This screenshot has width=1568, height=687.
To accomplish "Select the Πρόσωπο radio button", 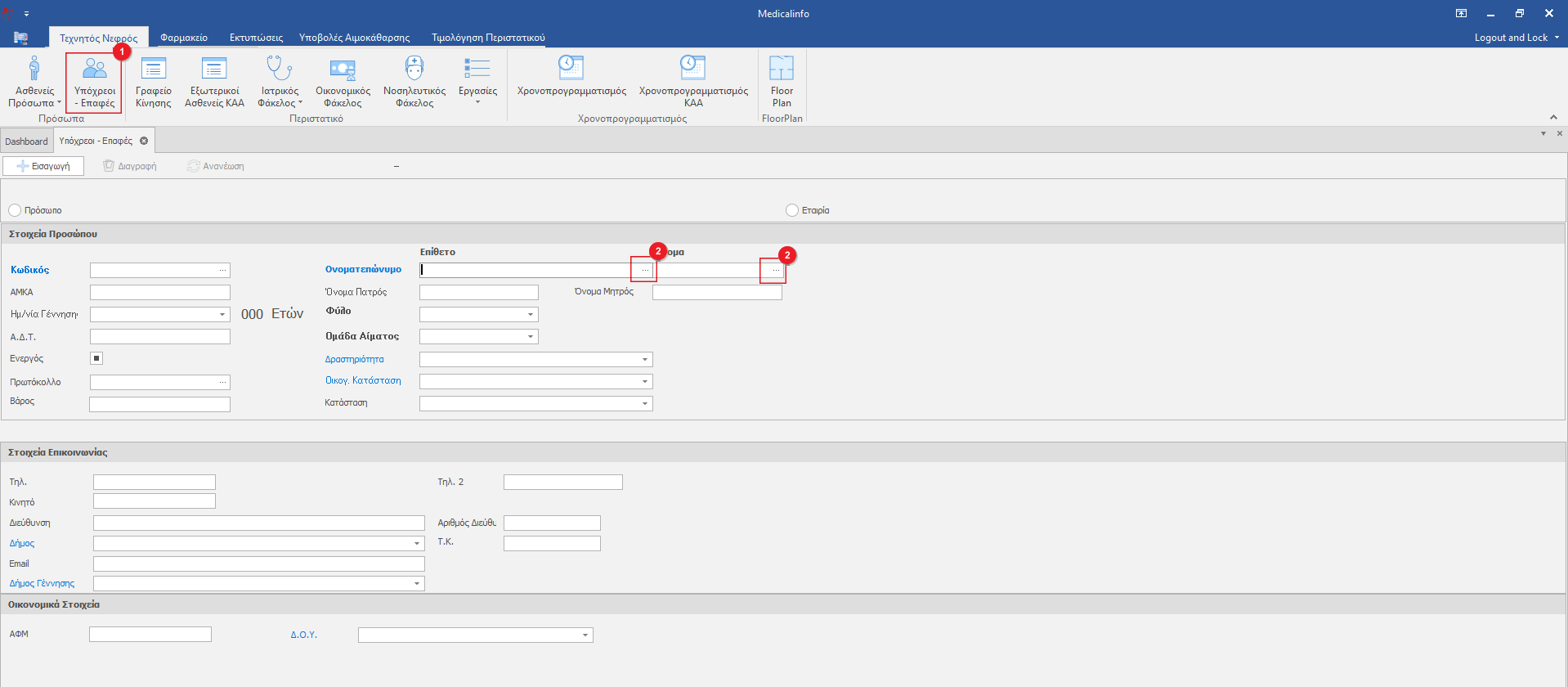I will pos(15,210).
